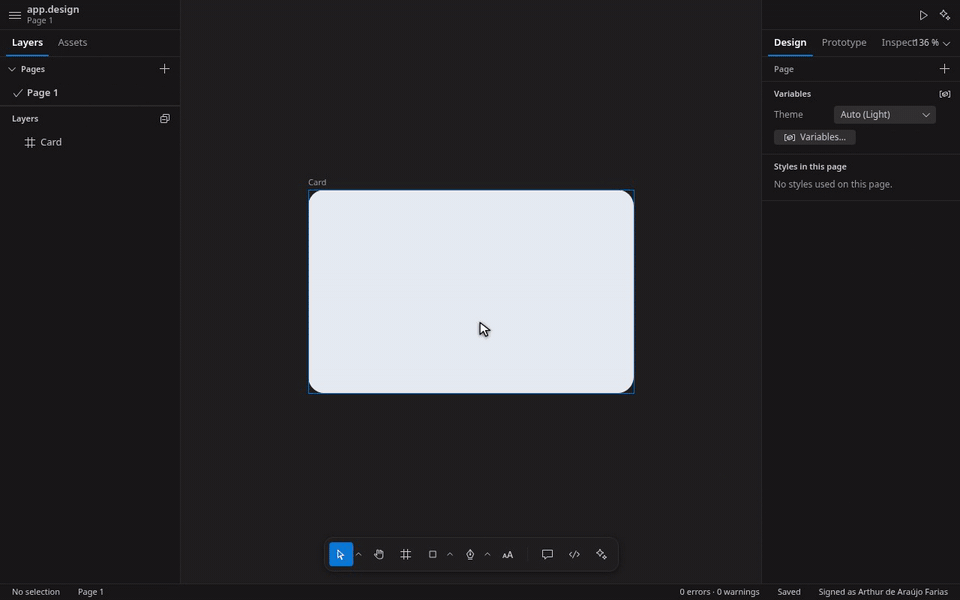Click 'No styles used on this page.' text
The image size is (960, 600).
[833, 184]
